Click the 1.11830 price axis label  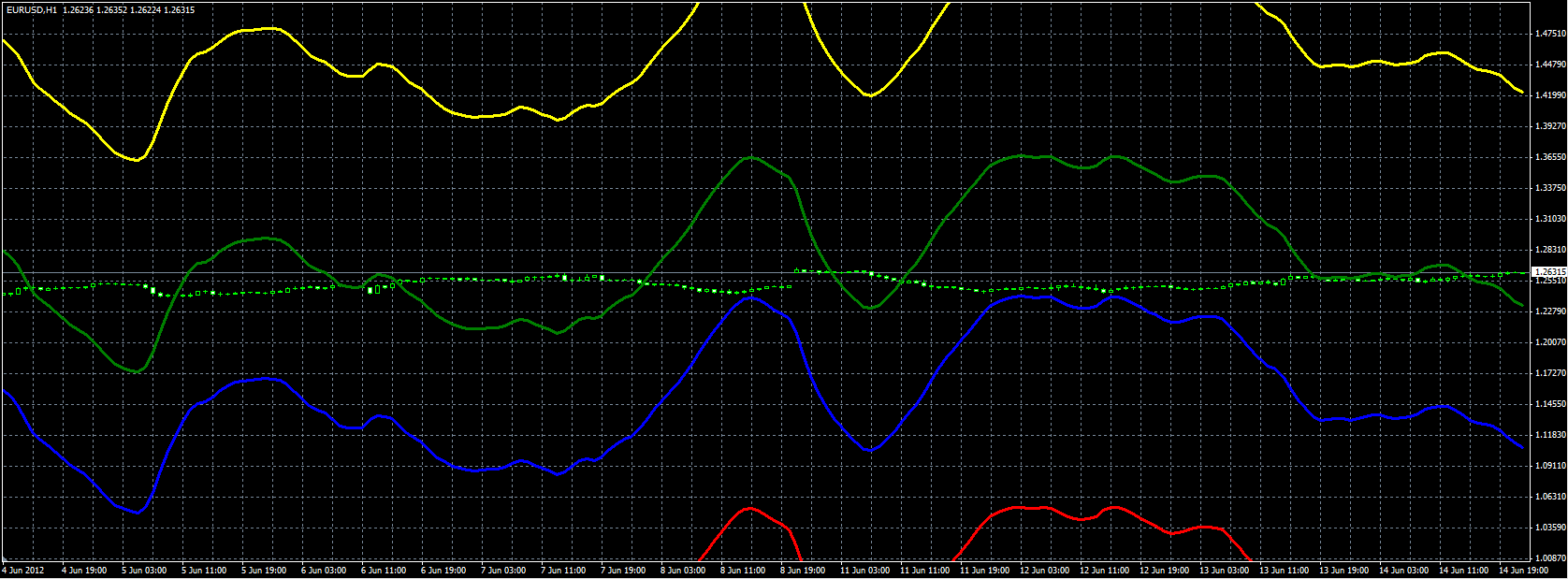(x=1550, y=435)
